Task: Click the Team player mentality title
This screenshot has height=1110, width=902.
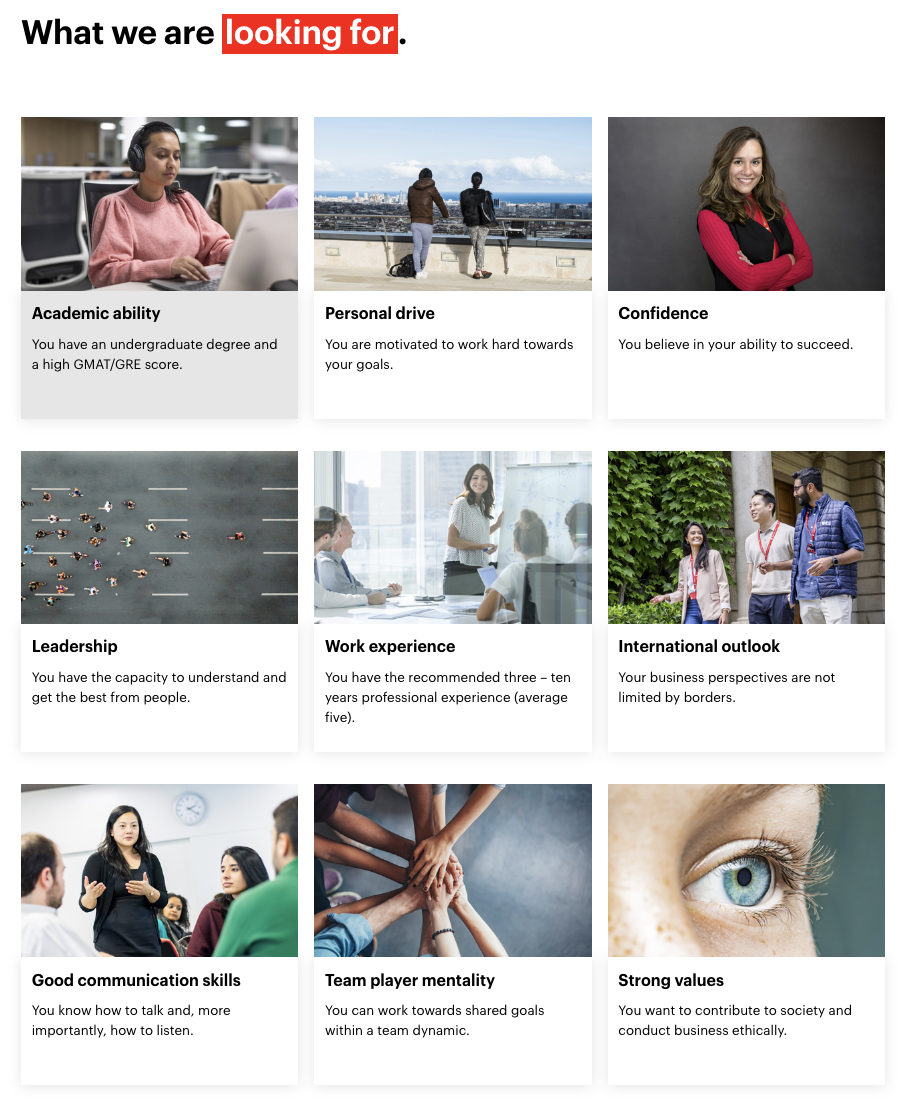Action: click(x=410, y=980)
